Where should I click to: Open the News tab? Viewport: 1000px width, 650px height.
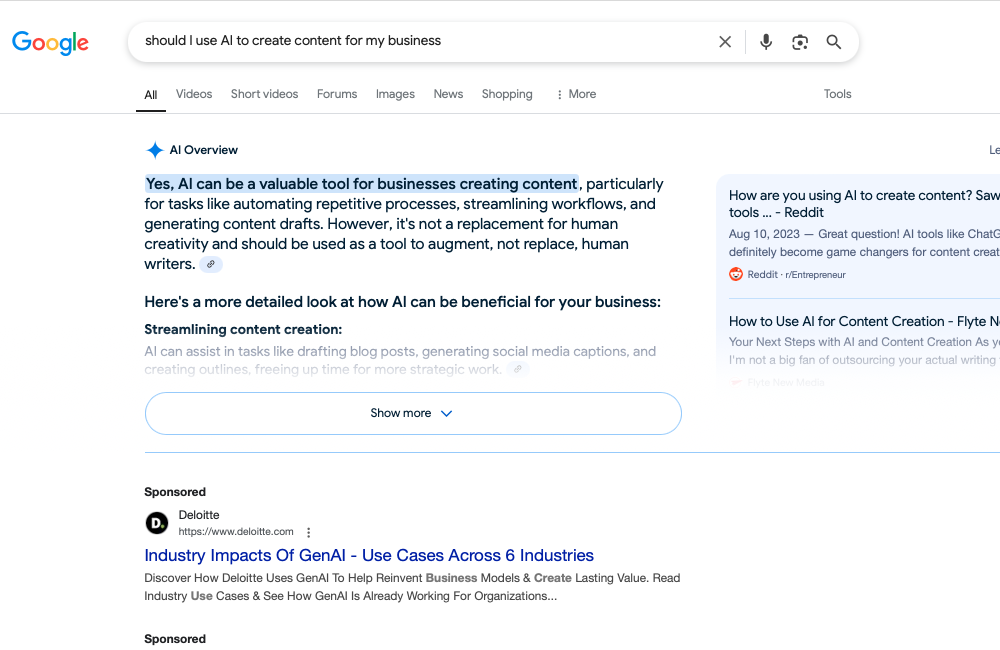[x=448, y=94]
